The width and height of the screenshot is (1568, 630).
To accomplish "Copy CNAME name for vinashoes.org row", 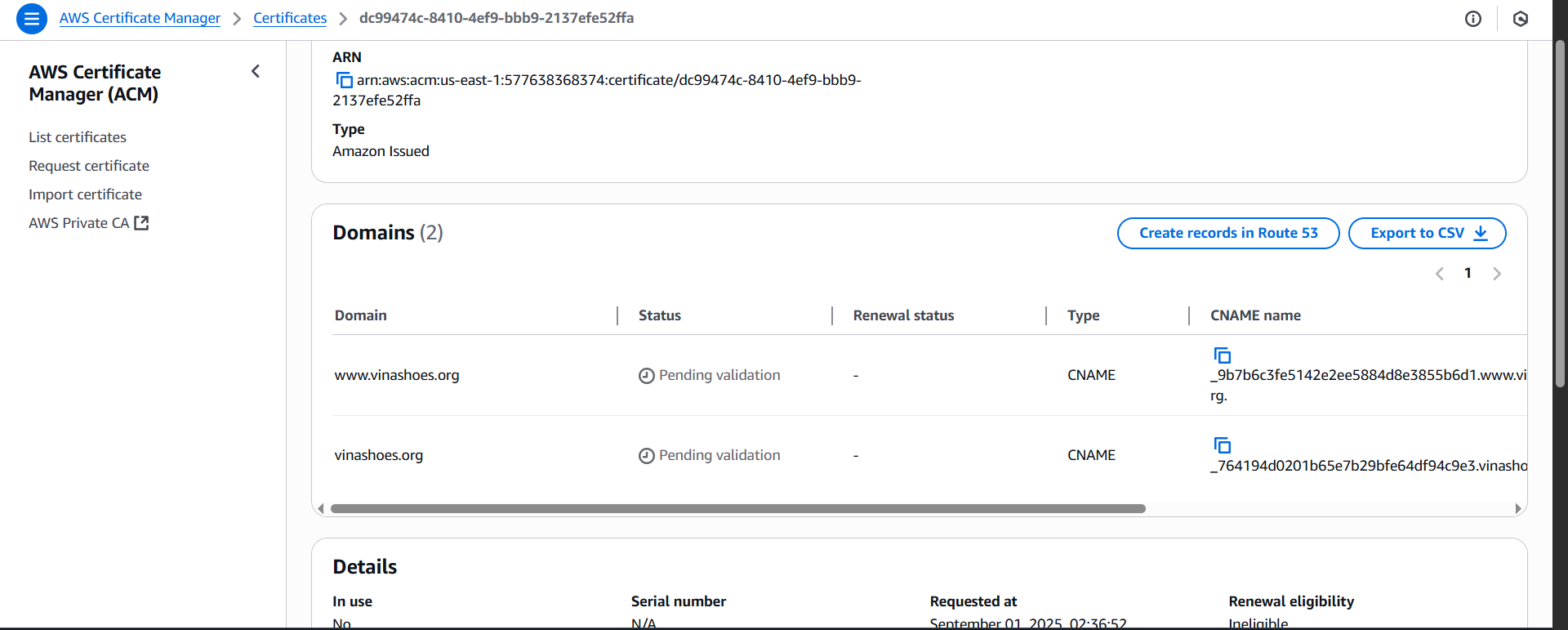I will [1222, 445].
